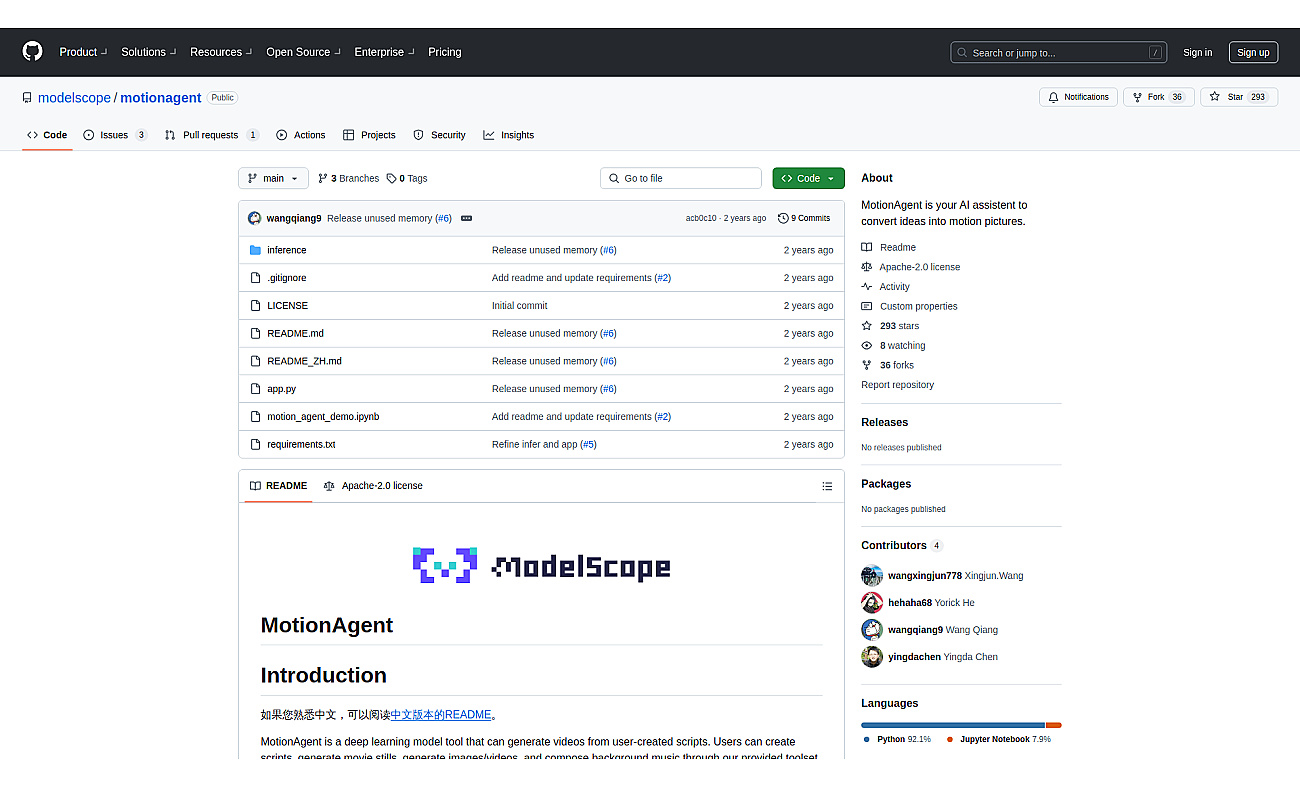The width and height of the screenshot is (1300, 788).
Task: Open the Readme link in About
Action: (x=888, y=247)
